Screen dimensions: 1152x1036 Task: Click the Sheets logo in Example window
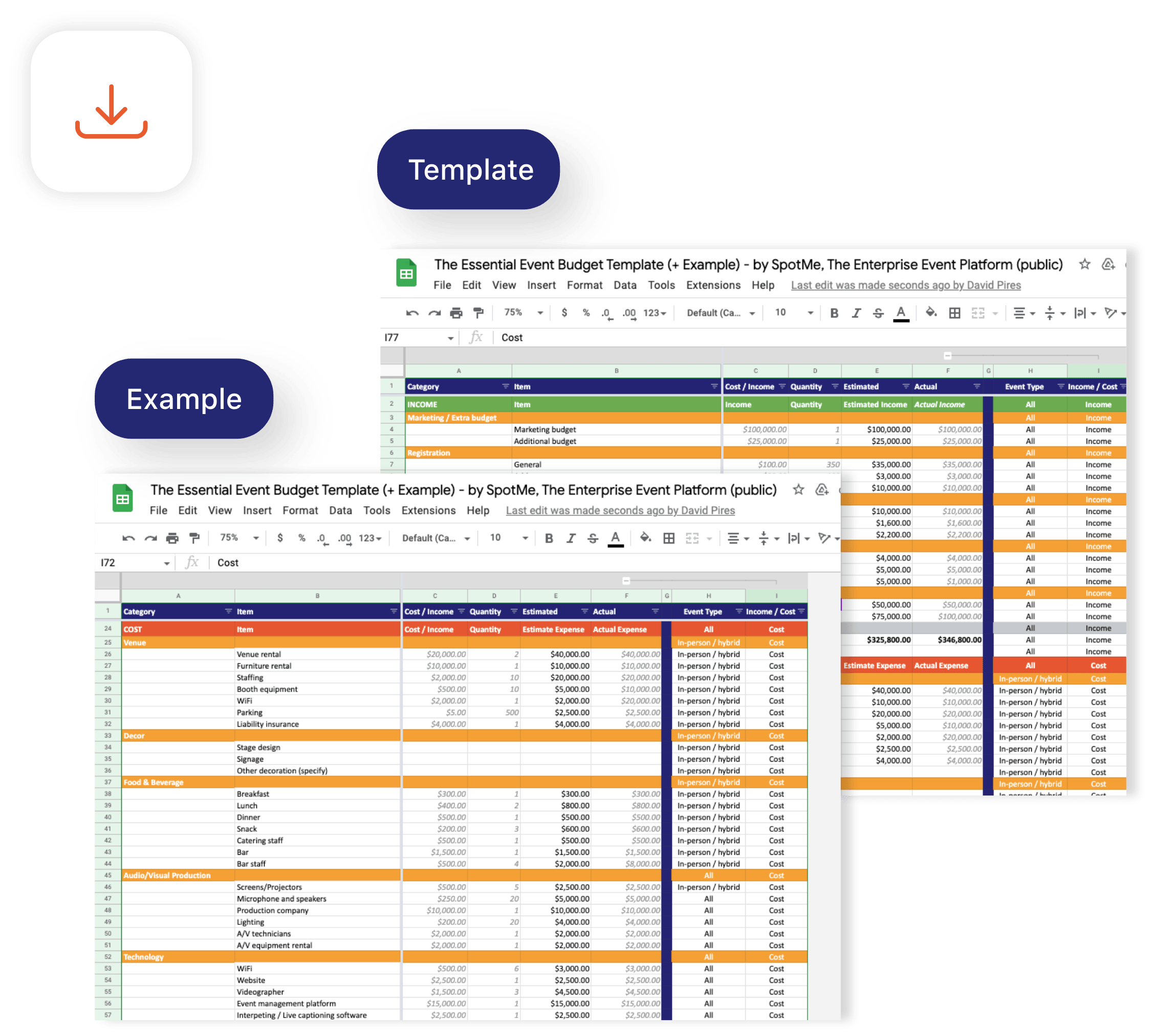click(x=122, y=498)
